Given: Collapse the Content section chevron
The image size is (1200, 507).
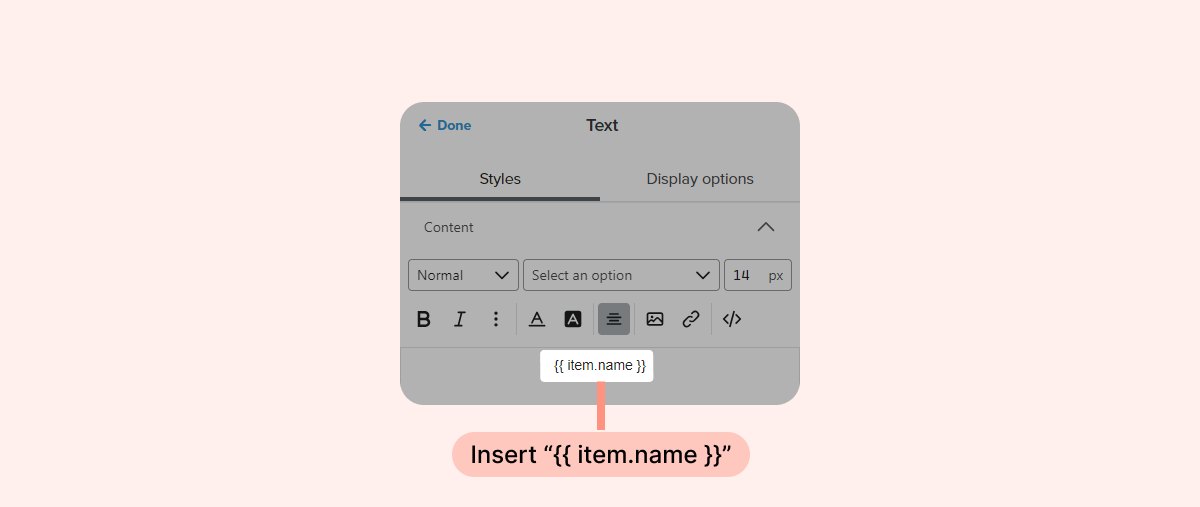Looking at the screenshot, I should pos(766,227).
